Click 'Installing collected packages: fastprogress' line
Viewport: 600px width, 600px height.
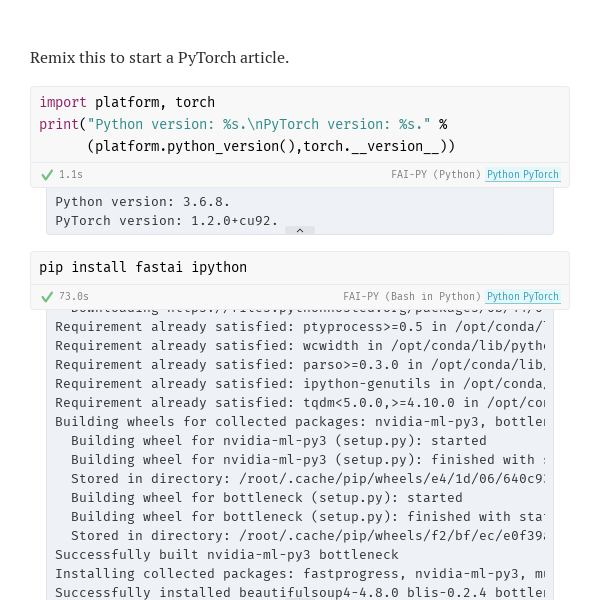click(x=300, y=574)
